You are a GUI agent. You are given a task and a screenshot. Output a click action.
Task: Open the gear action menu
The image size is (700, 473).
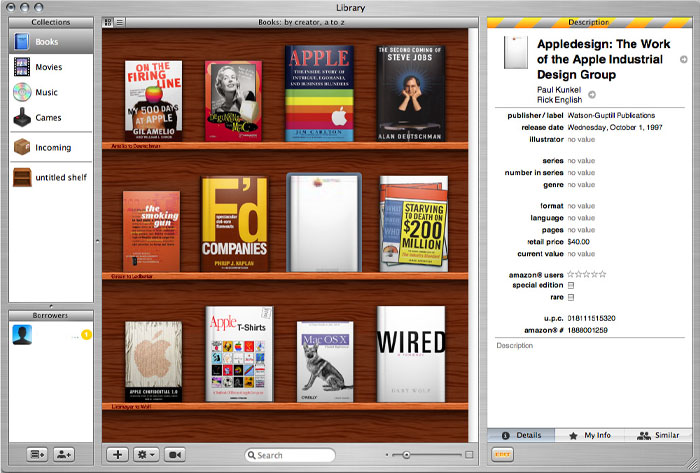(x=146, y=454)
